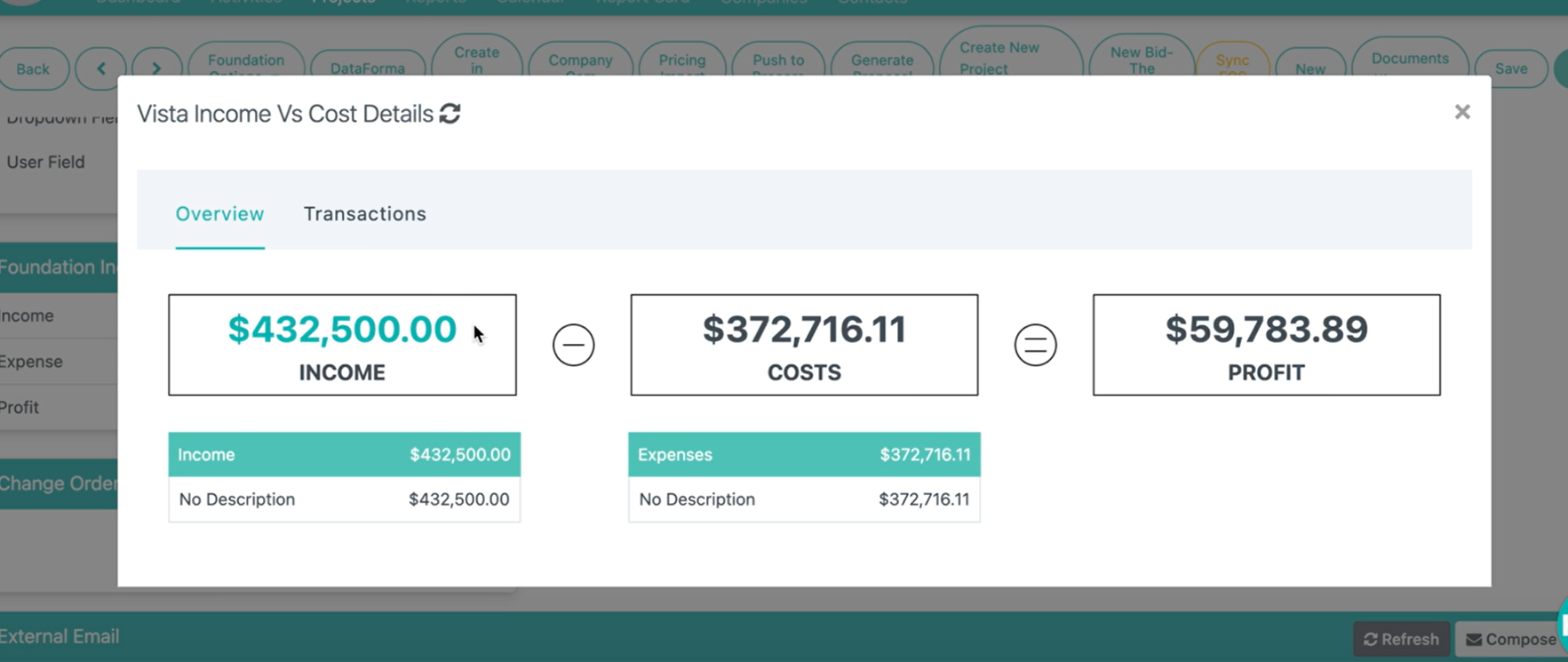1568x662 pixels.
Task: Close the Vista Income Vs Cost dialog
Action: pos(1462,112)
